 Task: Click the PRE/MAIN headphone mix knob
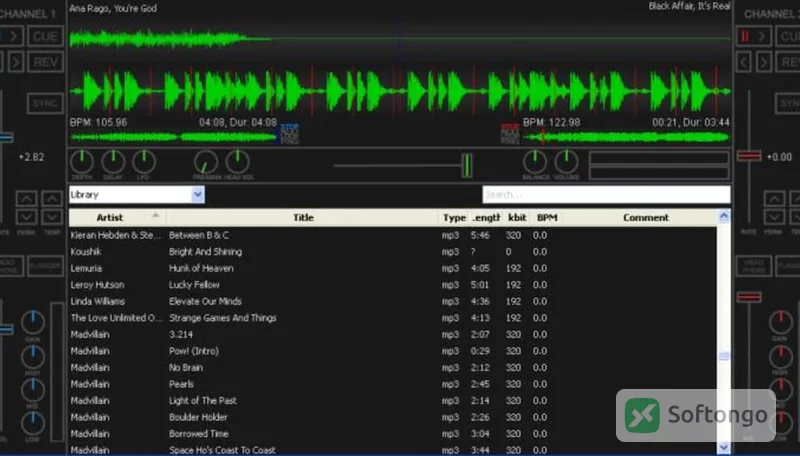pos(206,162)
